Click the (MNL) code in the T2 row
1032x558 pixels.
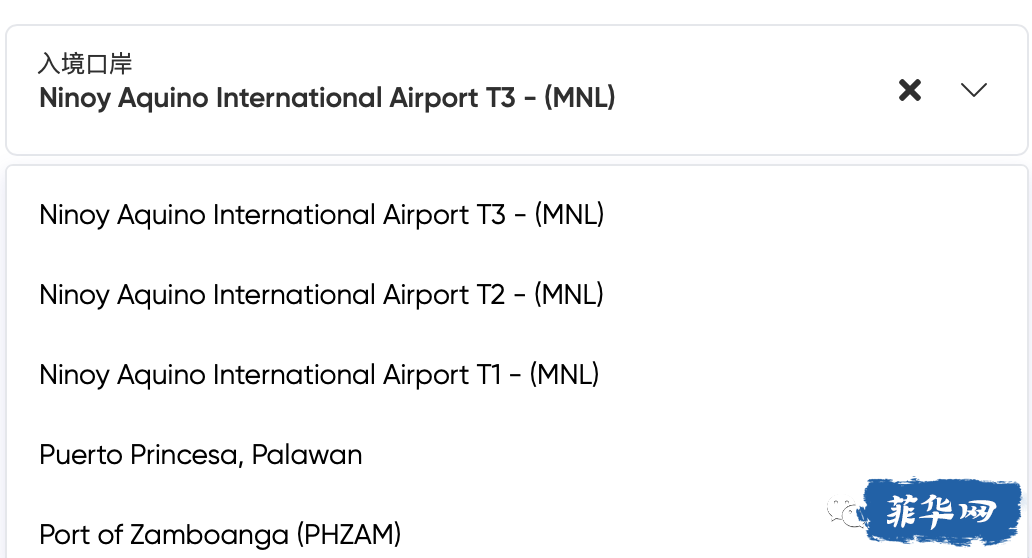coord(569,295)
